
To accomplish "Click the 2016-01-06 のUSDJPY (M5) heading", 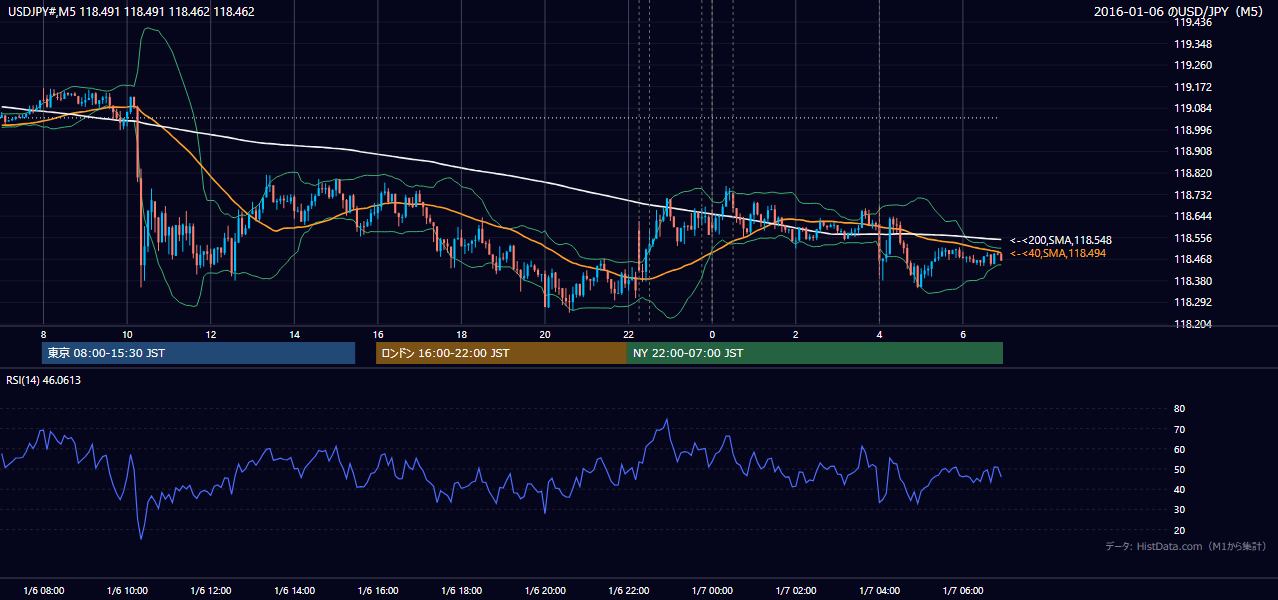I will tap(1180, 12).
